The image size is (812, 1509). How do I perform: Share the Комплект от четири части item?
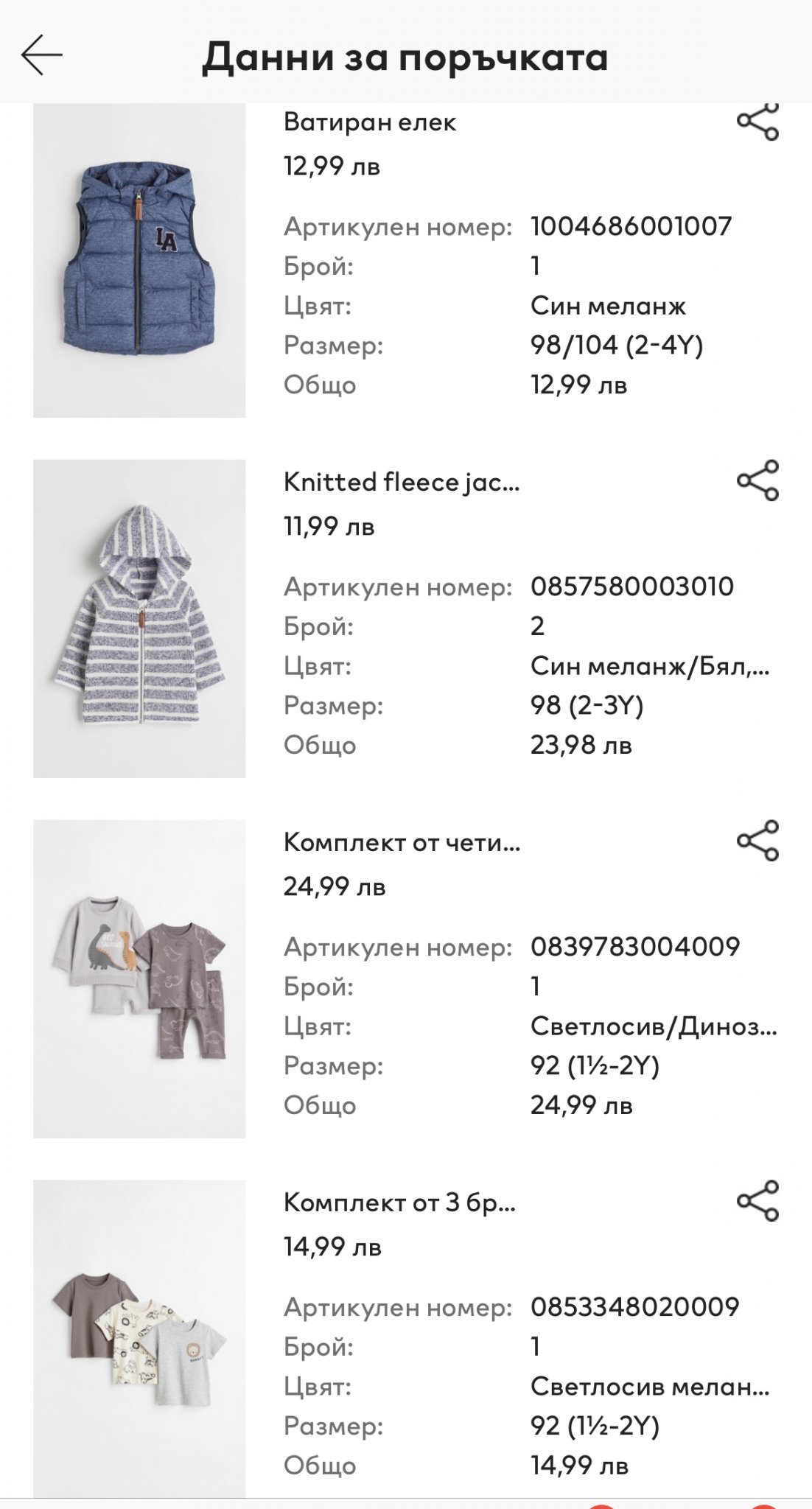(x=757, y=841)
